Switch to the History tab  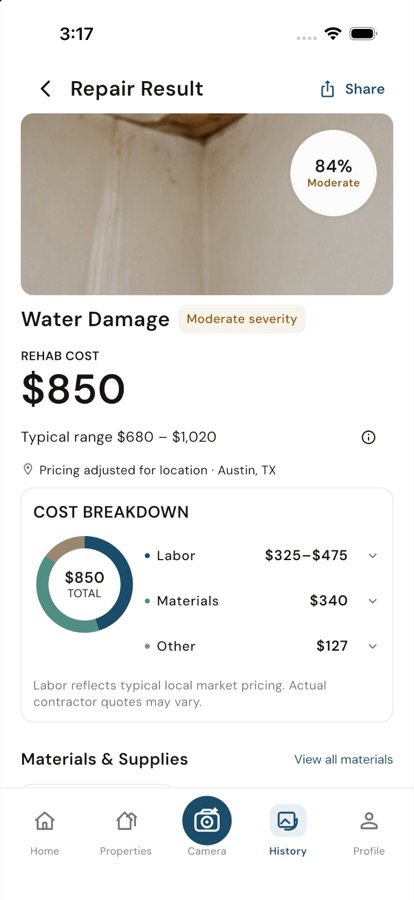(288, 830)
